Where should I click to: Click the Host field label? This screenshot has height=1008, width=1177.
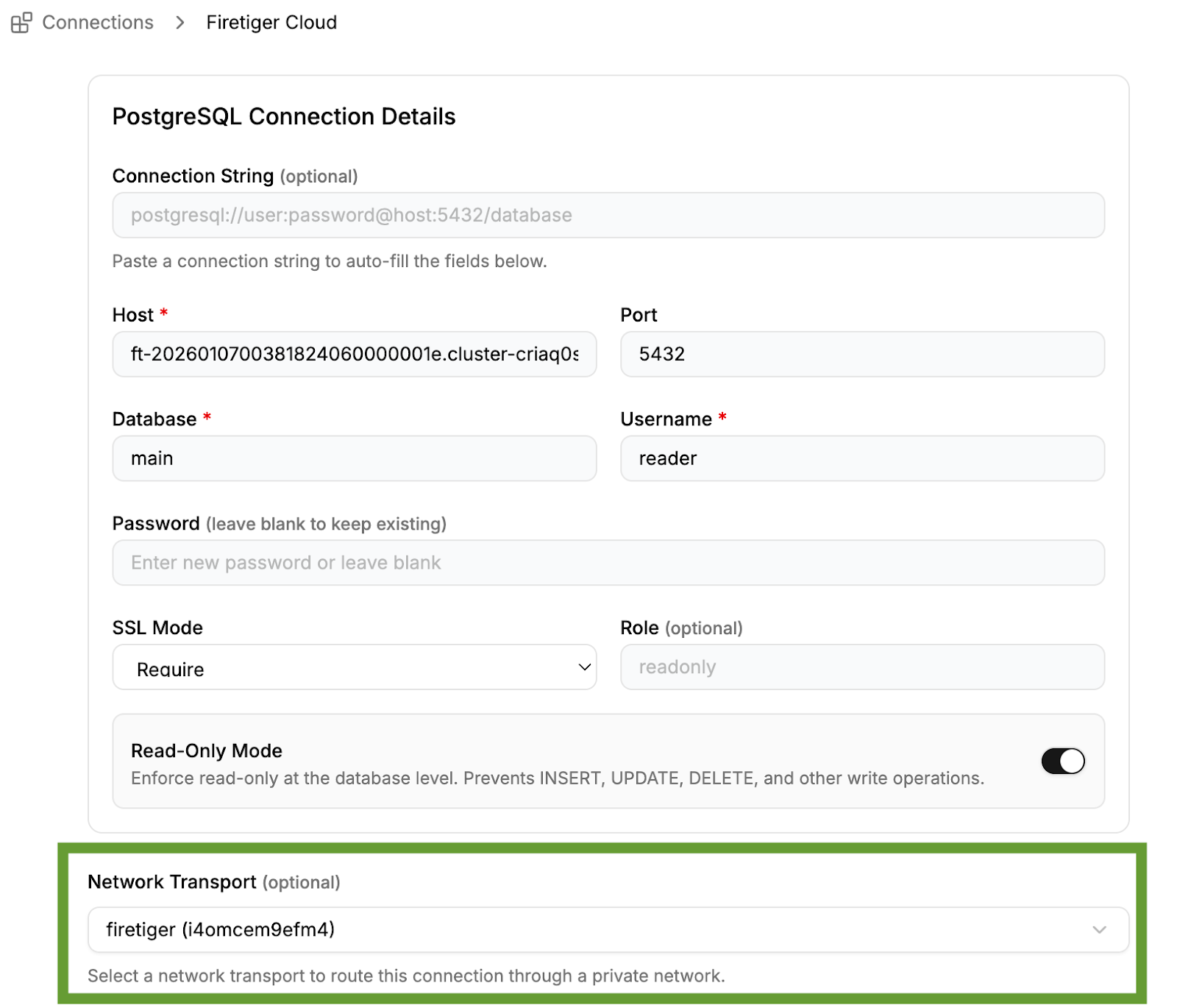click(x=132, y=315)
